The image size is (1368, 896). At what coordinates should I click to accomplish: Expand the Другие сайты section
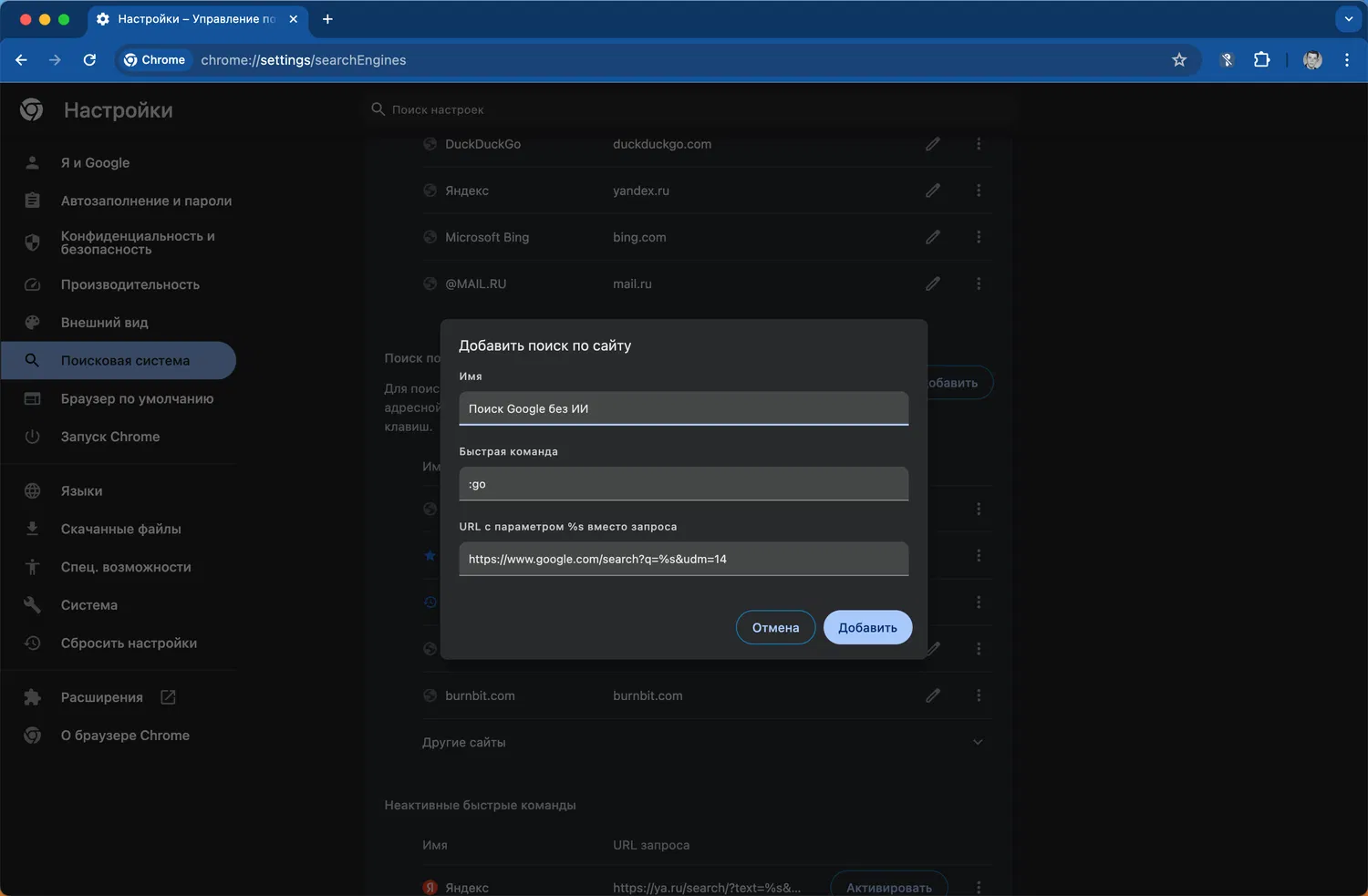[978, 742]
